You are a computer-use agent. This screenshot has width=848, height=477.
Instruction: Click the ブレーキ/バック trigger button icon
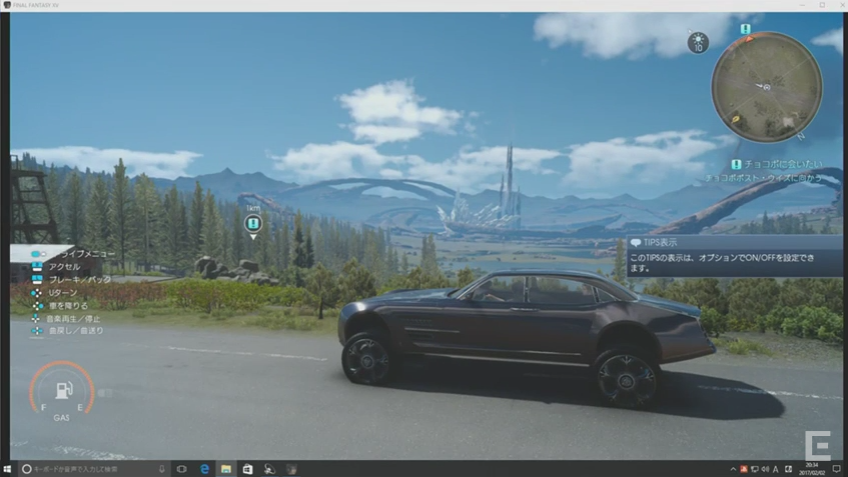(x=37, y=280)
